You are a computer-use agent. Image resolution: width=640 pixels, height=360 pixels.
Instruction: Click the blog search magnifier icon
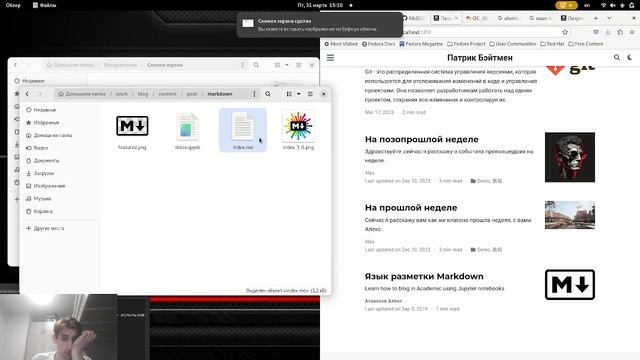(x=617, y=58)
